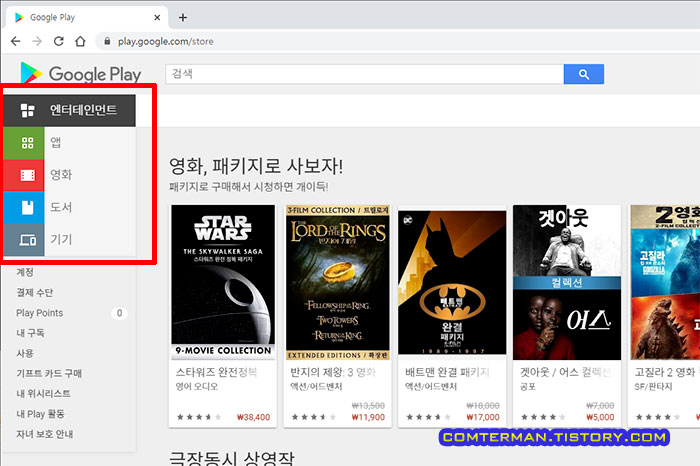Image resolution: width=700 pixels, height=466 pixels.
Task: Click the blue search magnifier button
Action: 583,74
